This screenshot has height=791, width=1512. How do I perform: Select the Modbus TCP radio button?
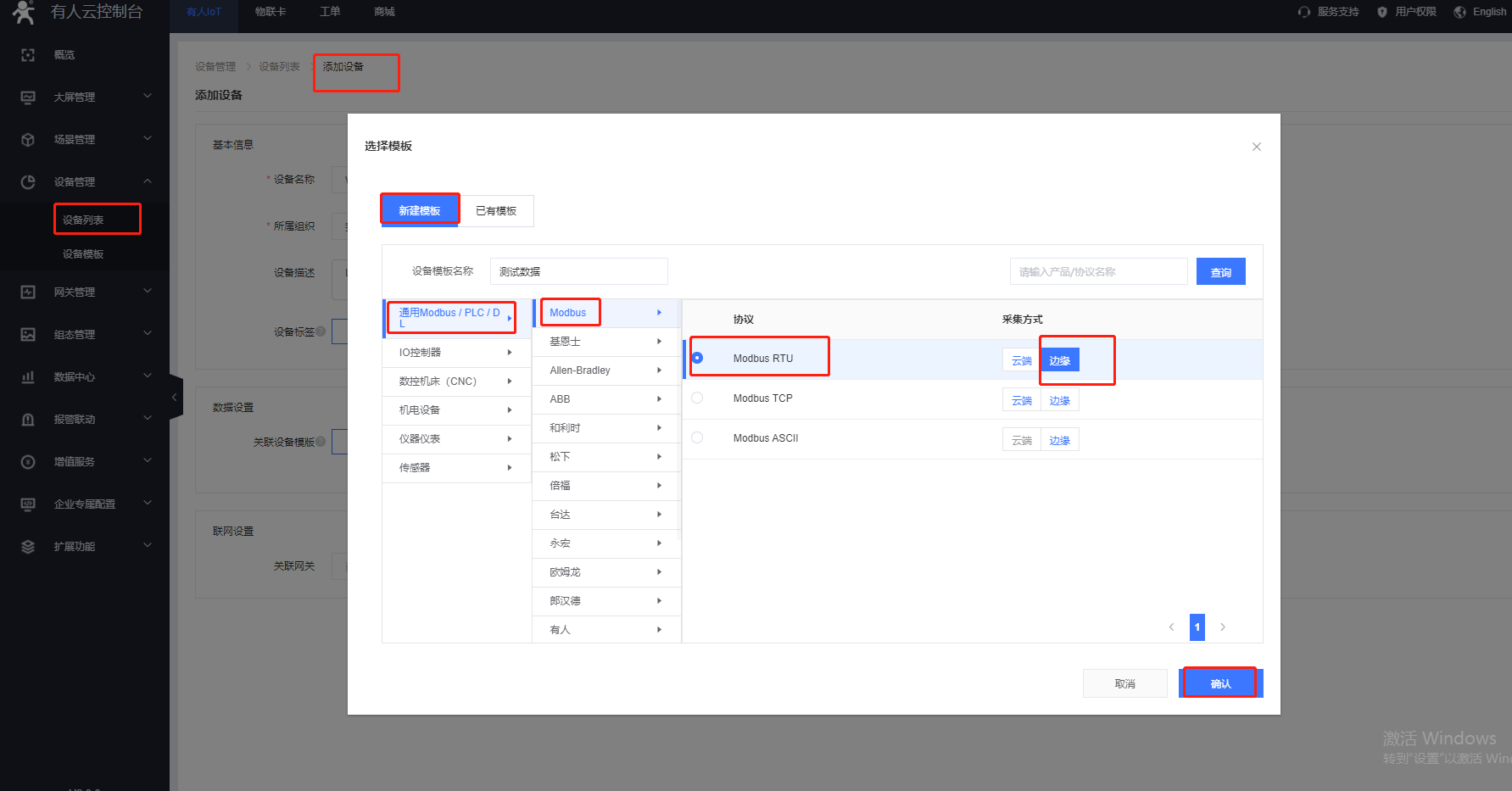tap(697, 398)
